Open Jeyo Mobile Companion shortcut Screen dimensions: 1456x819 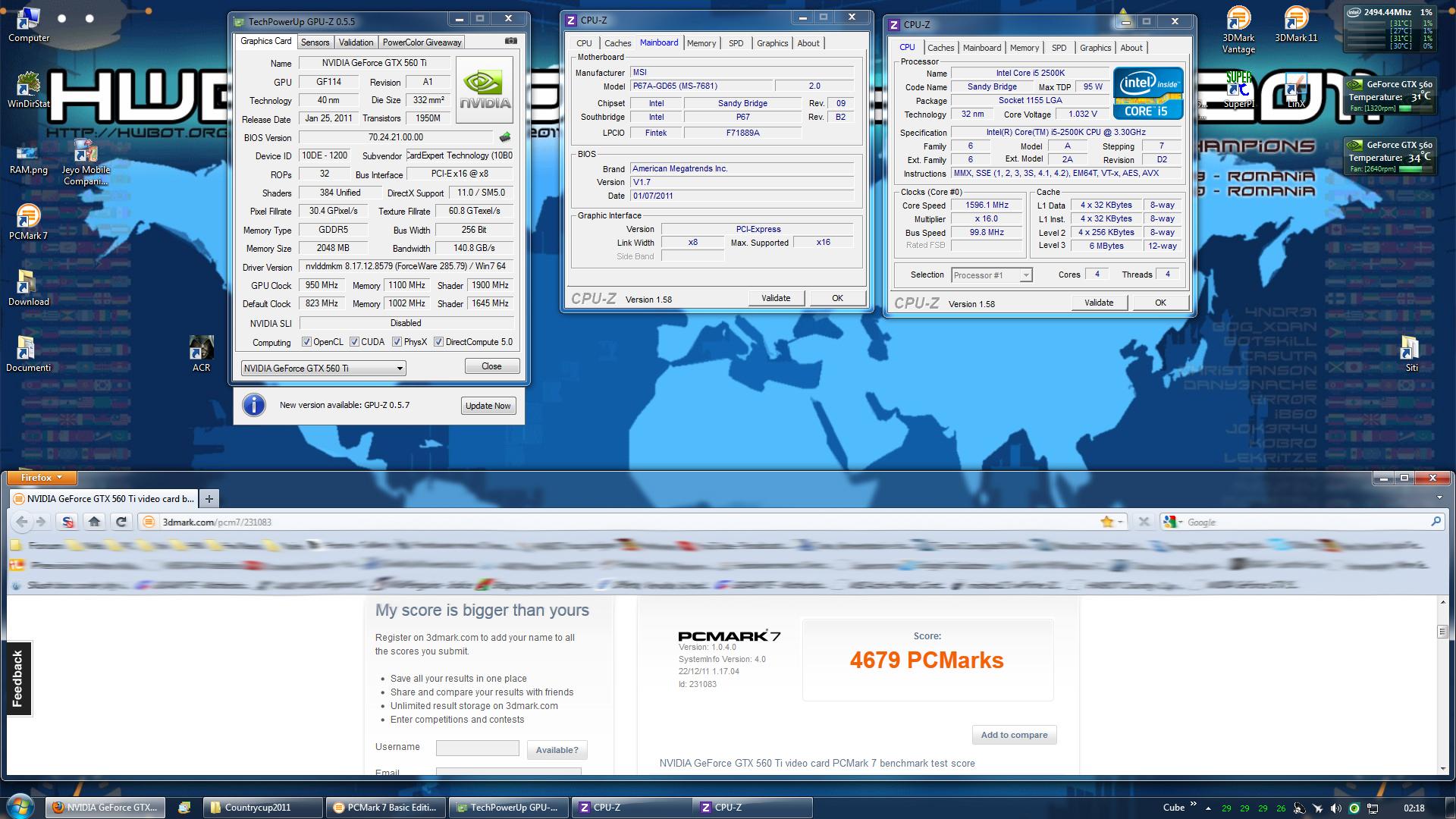click(86, 162)
